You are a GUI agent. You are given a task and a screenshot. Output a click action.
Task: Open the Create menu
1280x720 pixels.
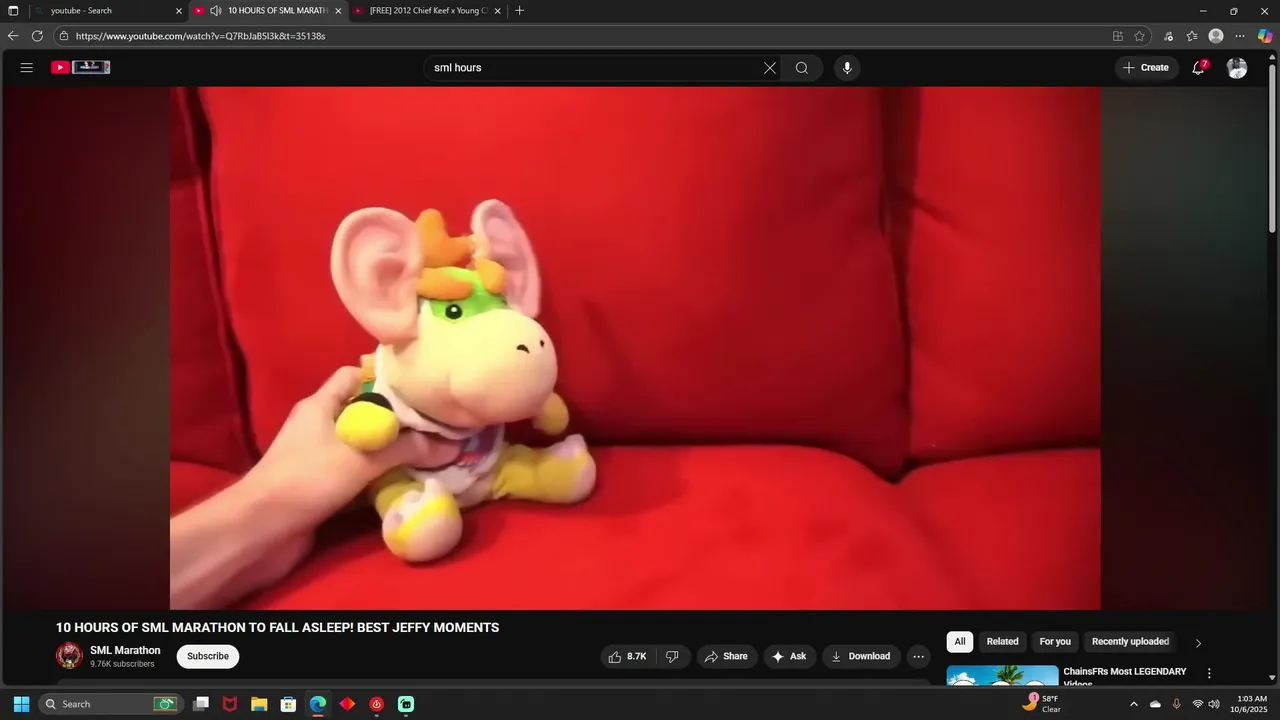coord(1146,68)
